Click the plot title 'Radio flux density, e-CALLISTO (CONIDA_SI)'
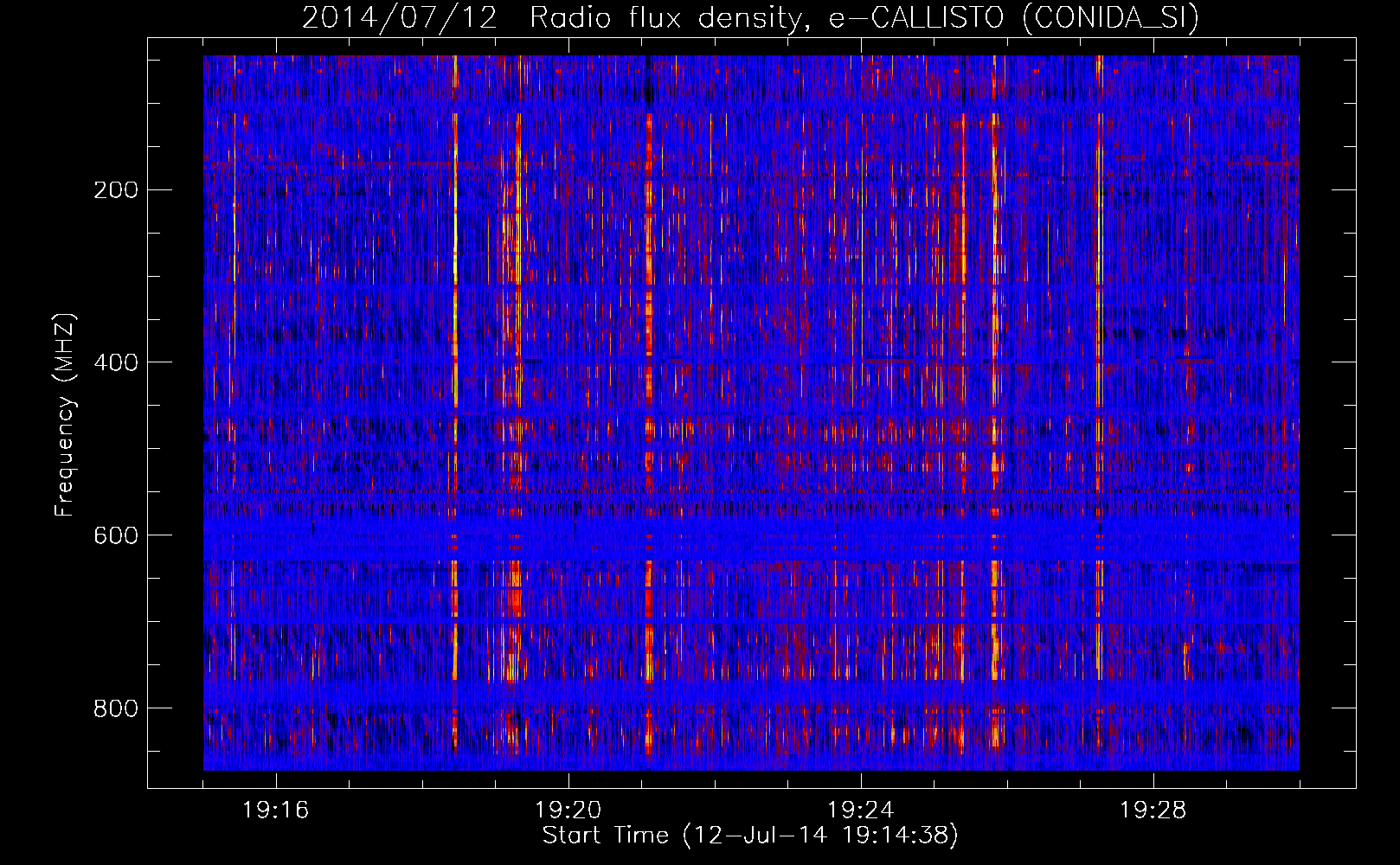 pos(864,18)
